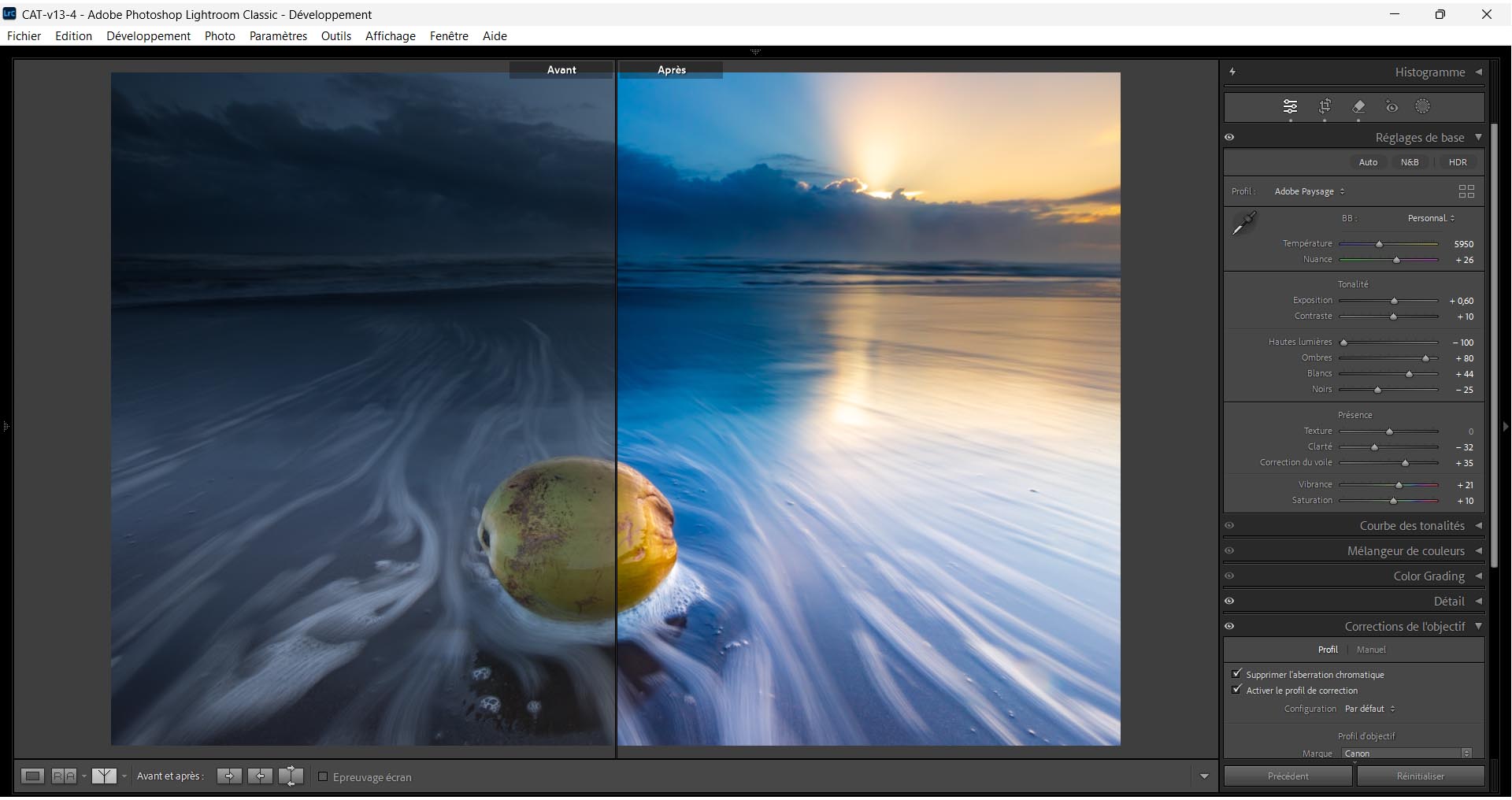This screenshot has height=800, width=1512.
Task: Open the Adobe Paysage profile dropdown
Action: 1309,191
